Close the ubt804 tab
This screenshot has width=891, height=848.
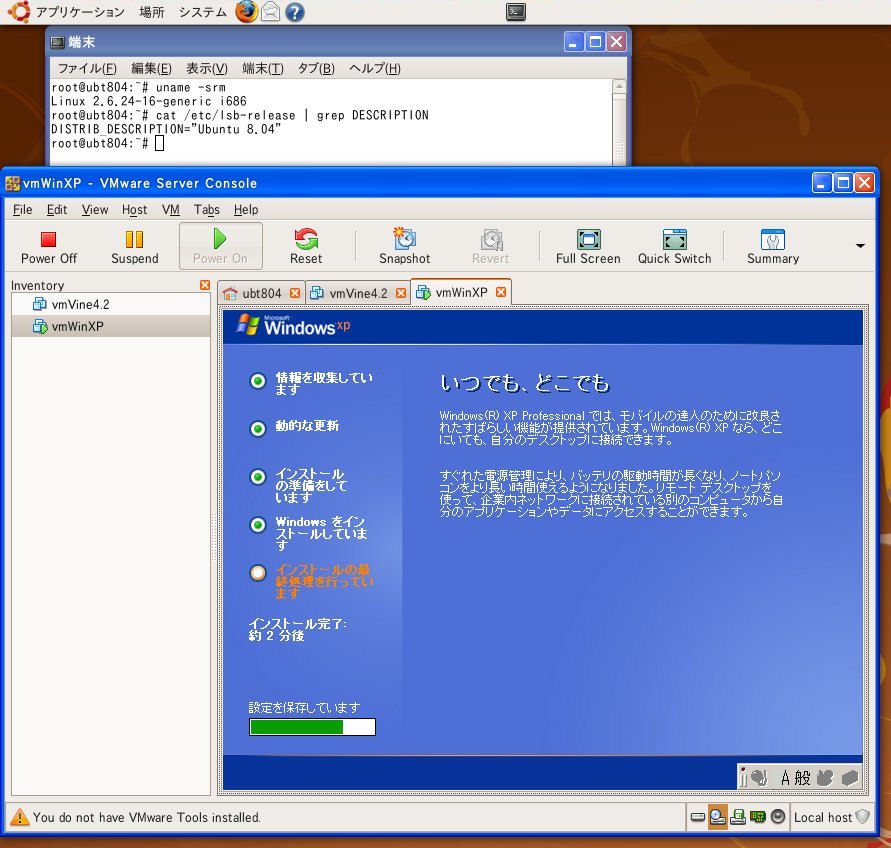coord(294,293)
